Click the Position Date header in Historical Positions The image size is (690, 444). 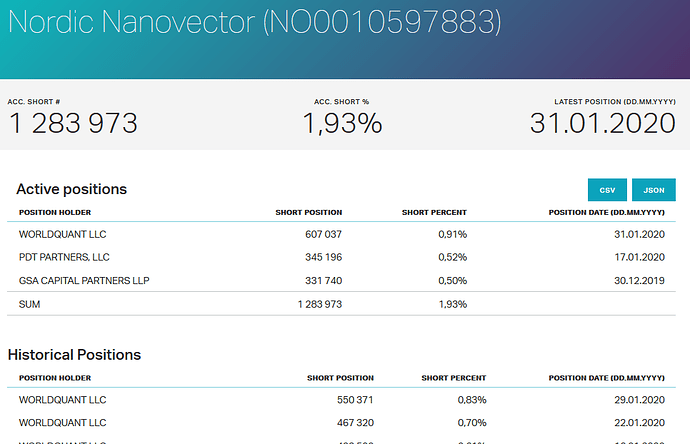coord(606,378)
